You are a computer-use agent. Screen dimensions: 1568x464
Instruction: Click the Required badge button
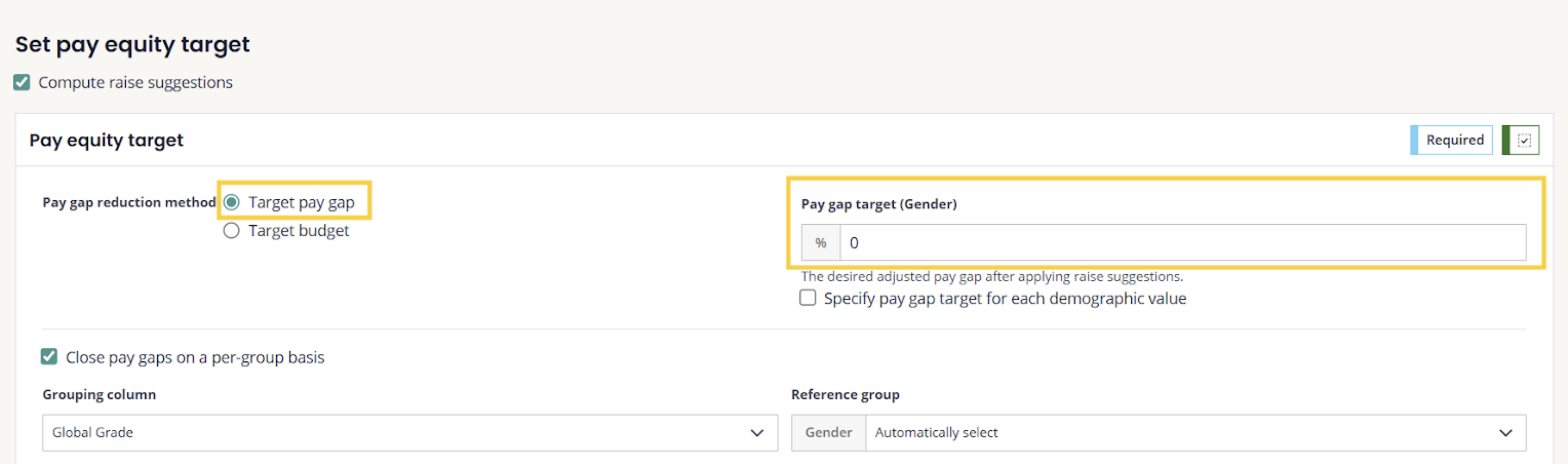pos(1454,140)
